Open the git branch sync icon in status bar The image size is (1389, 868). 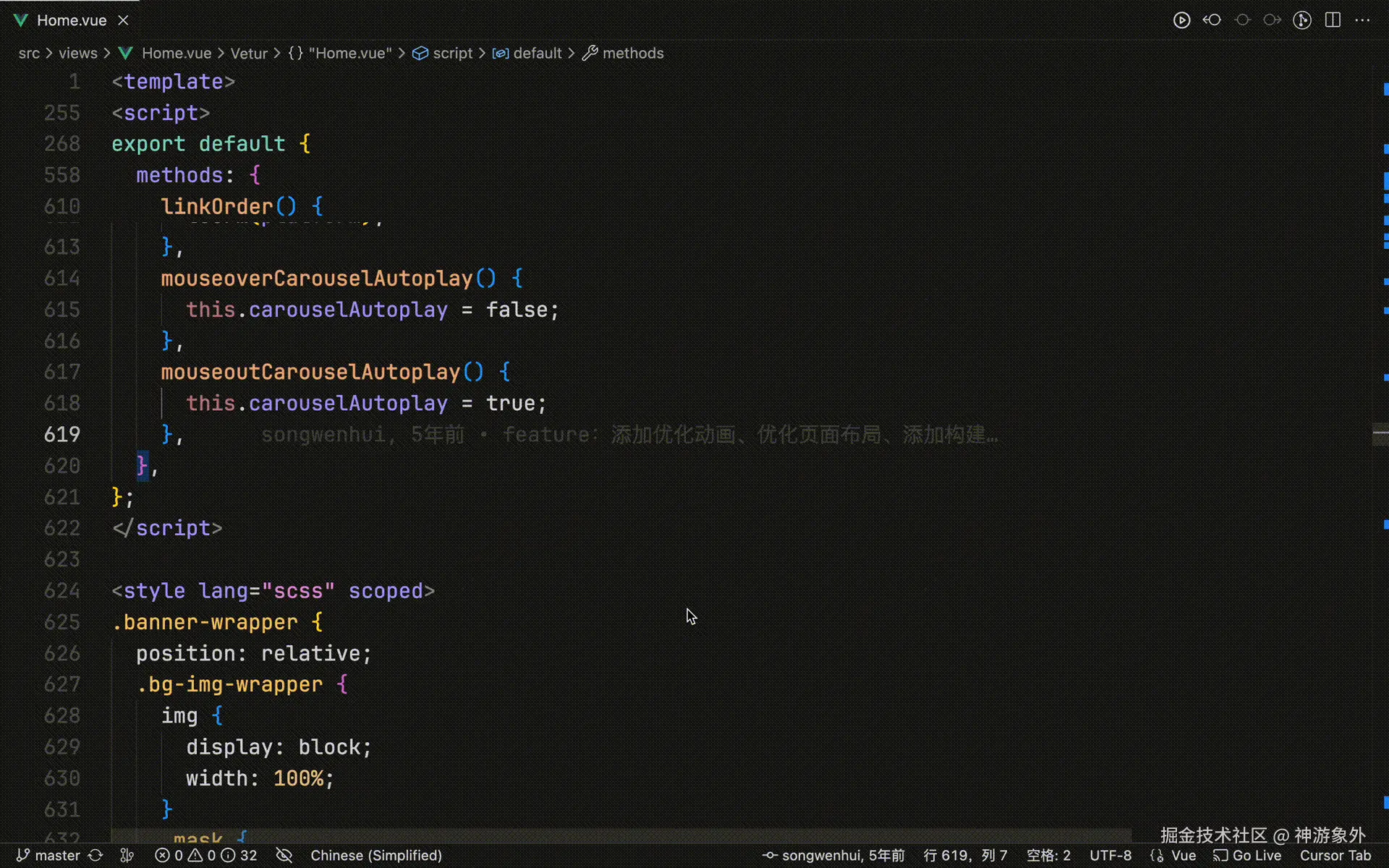pyautogui.click(x=95, y=855)
